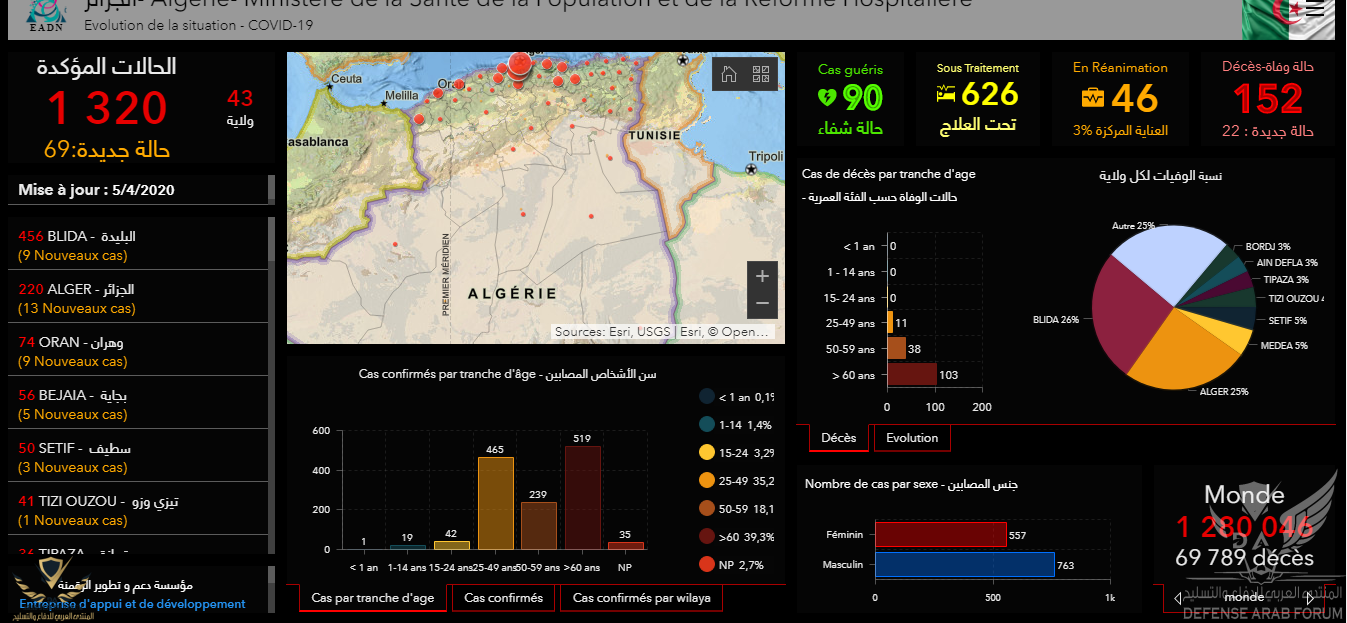Click the 25-49 ans bar showing 465
The width and height of the screenshot is (1347, 623).
click(x=496, y=503)
